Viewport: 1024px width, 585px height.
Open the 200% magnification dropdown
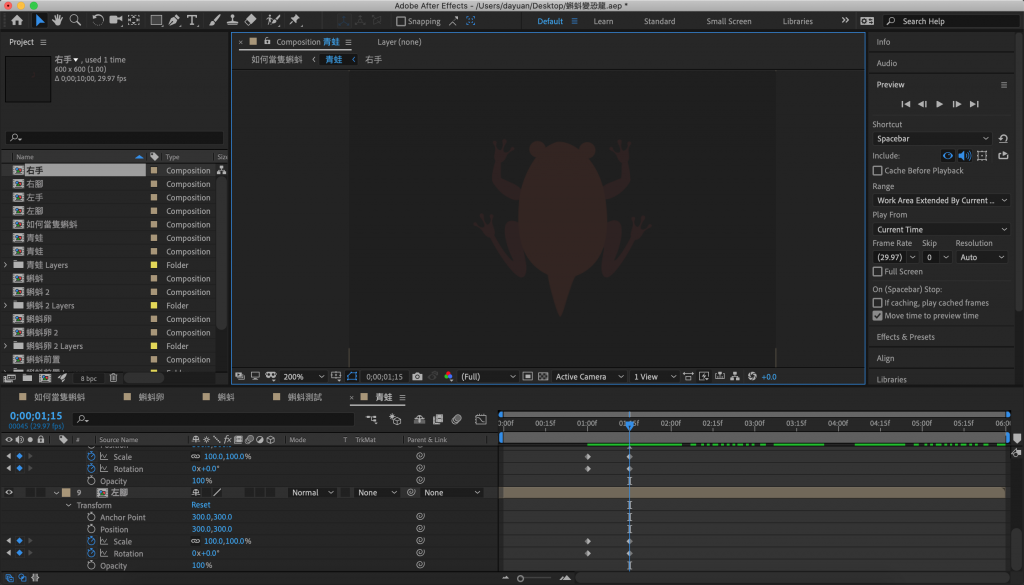click(303, 377)
